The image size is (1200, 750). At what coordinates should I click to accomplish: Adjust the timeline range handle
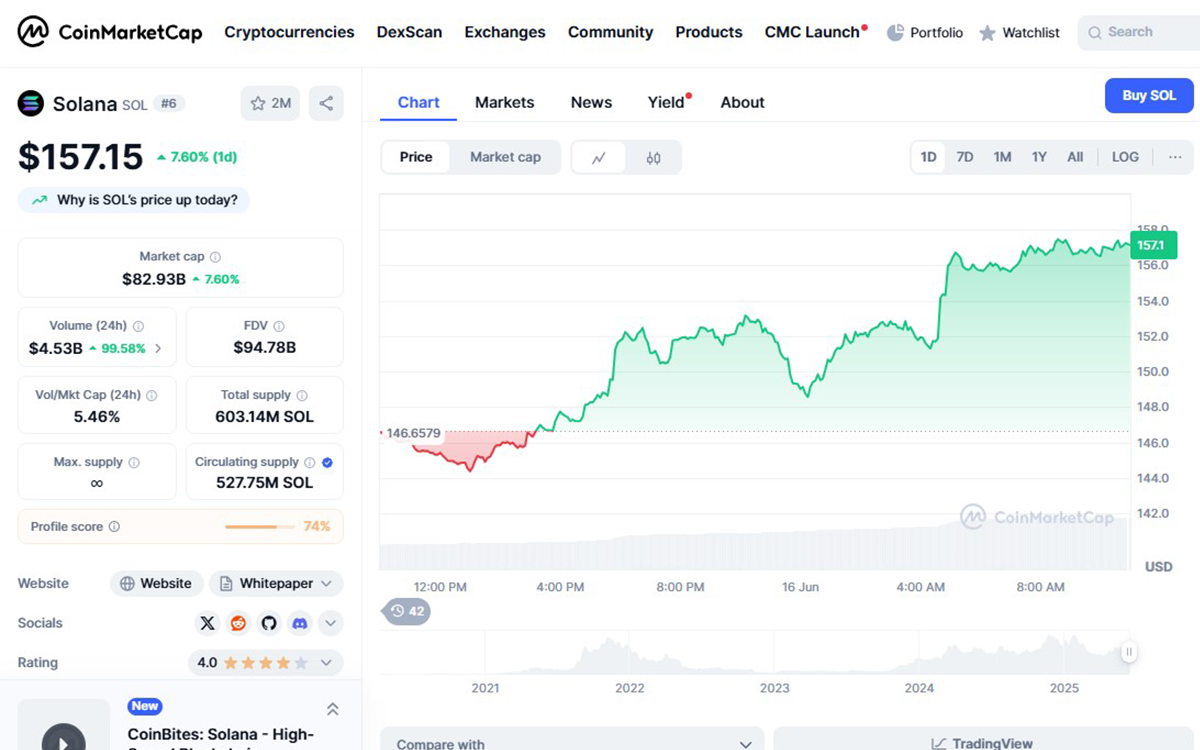[1129, 652]
